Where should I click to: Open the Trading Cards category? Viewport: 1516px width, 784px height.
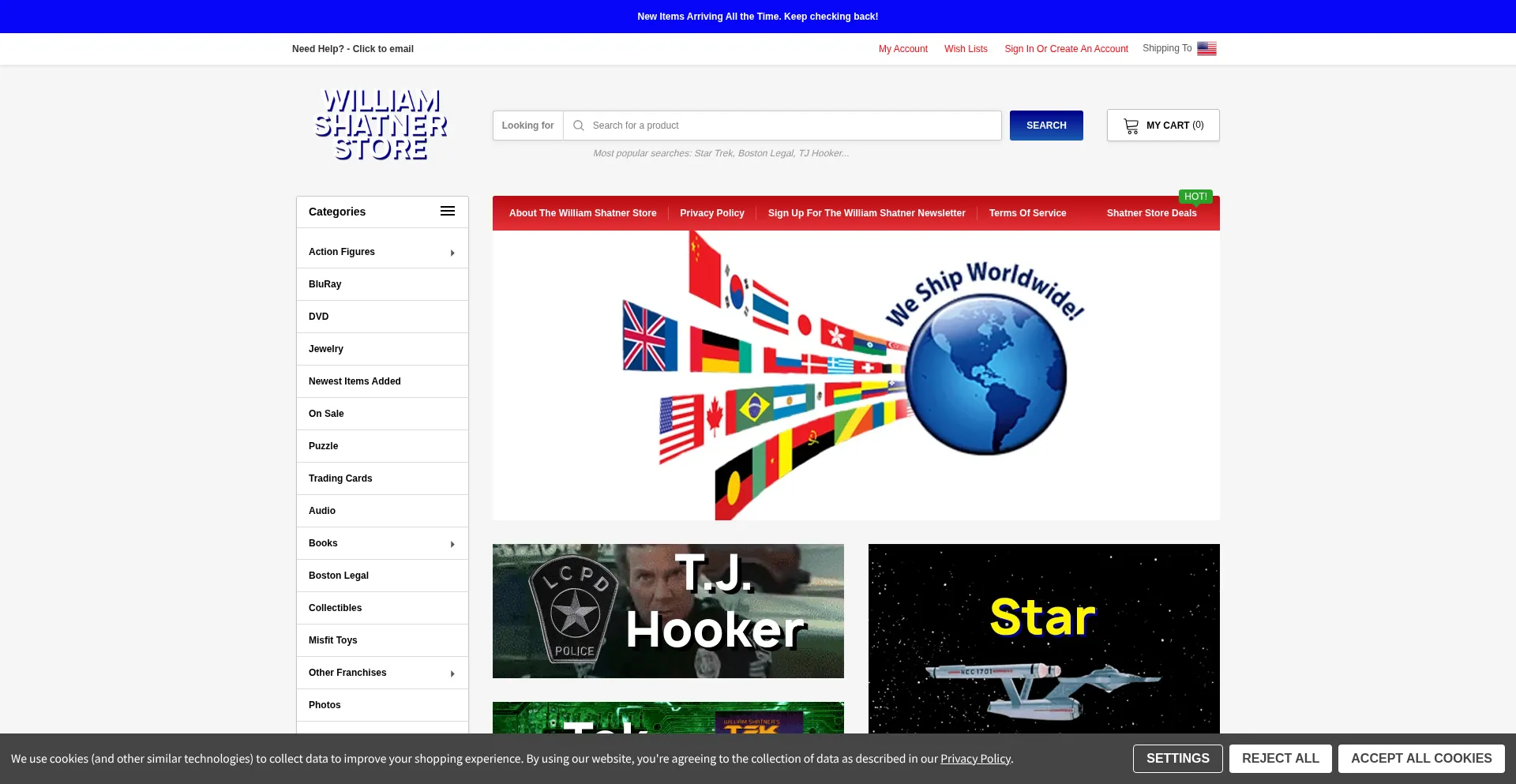(382, 478)
